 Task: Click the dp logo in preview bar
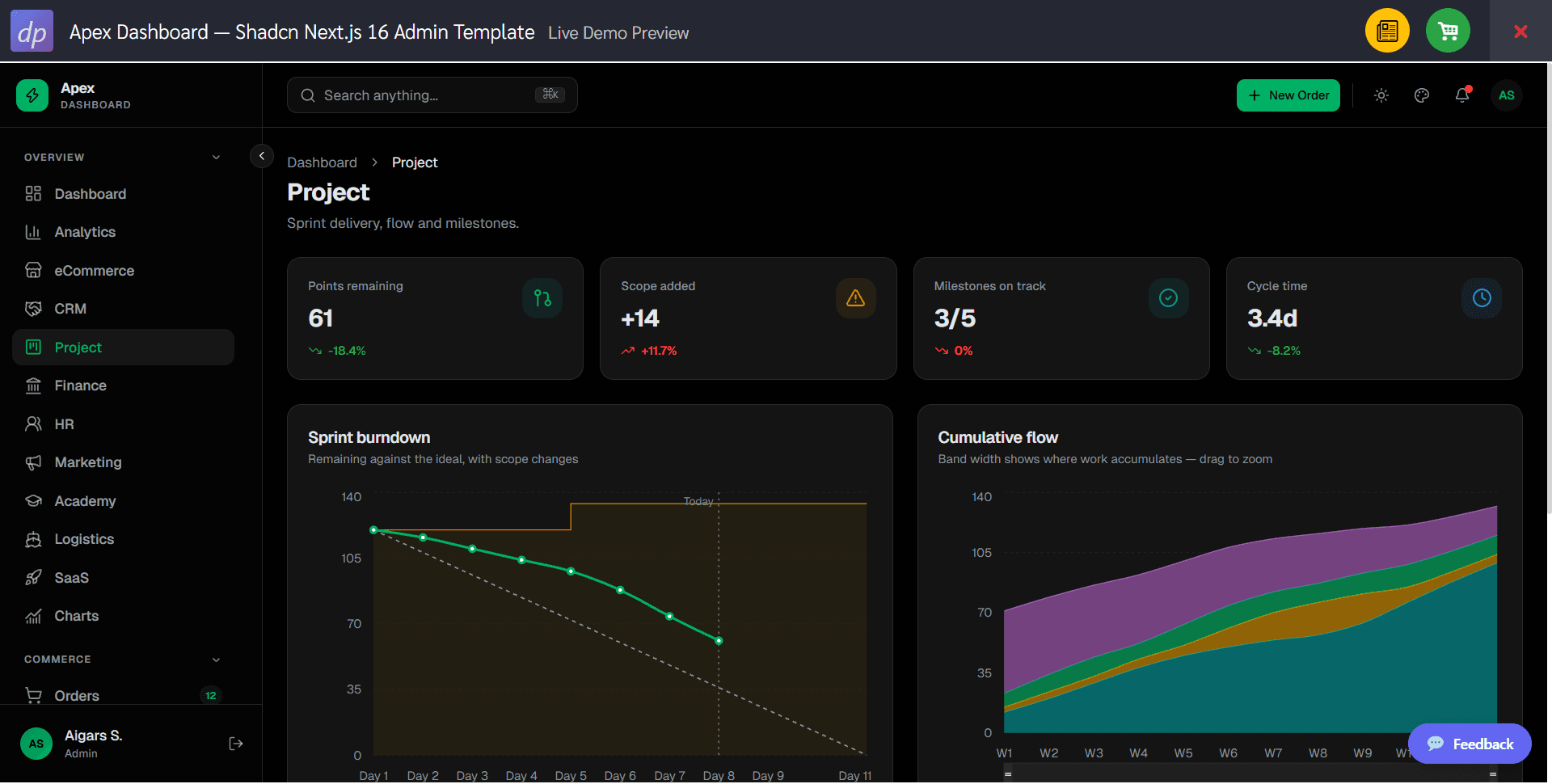click(x=32, y=31)
